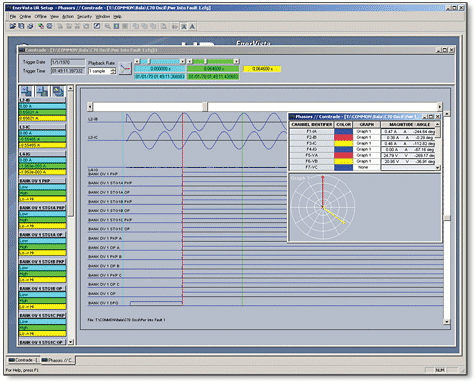Click the phasor polar diagram
The width and height of the screenshot is (476, 383).
pos(323,207)
